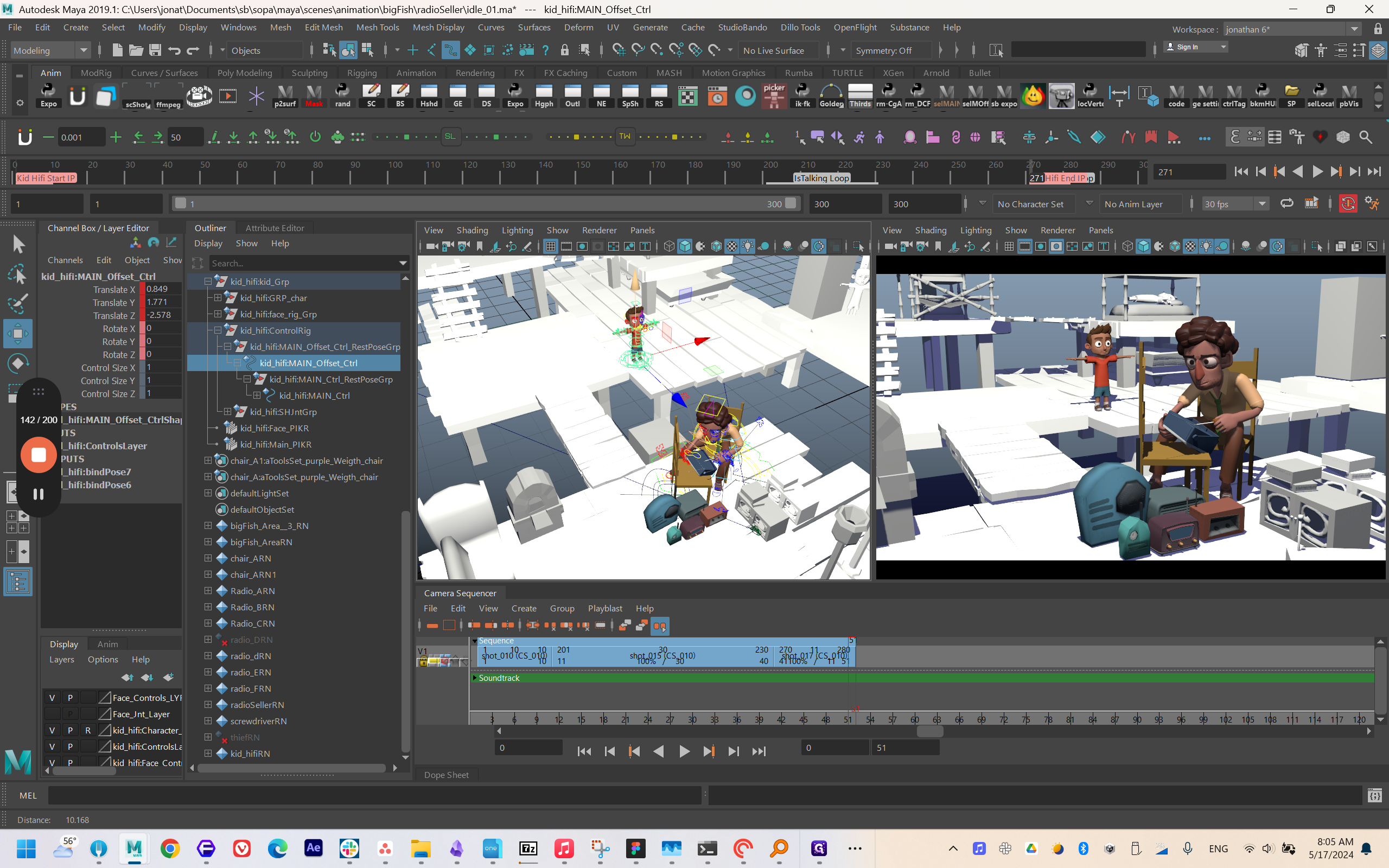Click the Golden ratio shelf icon

click(x=831, y=96)
